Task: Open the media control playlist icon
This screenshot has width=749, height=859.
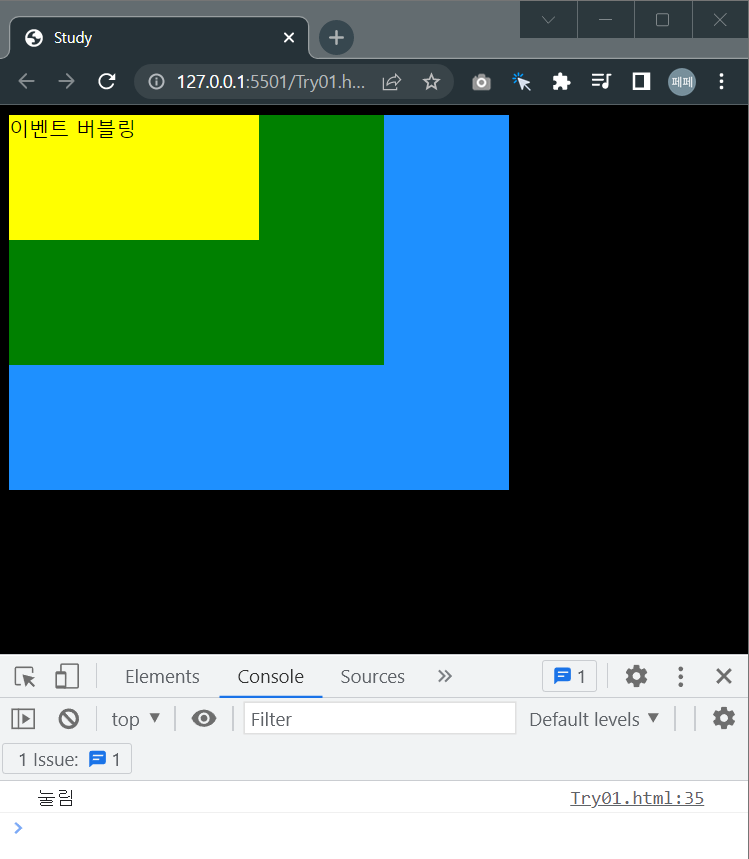Action: 601,82
